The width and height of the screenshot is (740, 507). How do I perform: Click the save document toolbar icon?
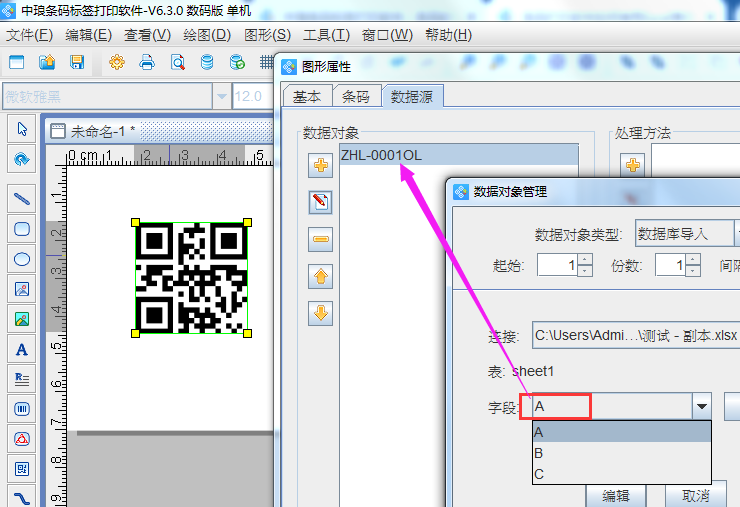(x=77, y=62)
